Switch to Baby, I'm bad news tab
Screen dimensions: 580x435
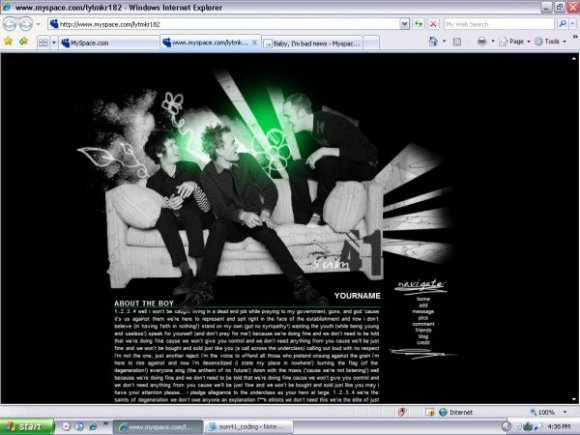313,44
